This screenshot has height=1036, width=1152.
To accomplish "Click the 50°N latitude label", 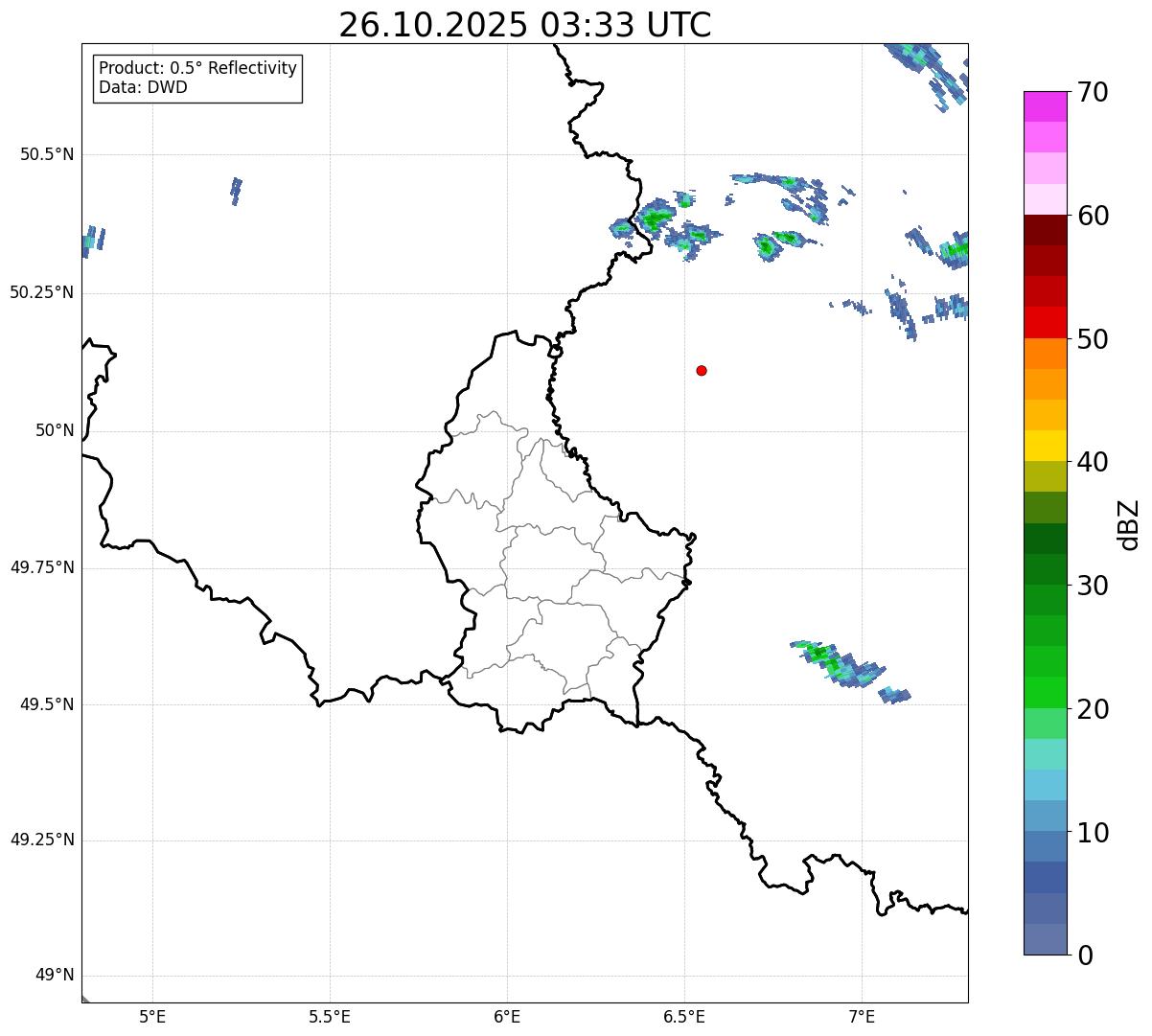I will (55, 430).
